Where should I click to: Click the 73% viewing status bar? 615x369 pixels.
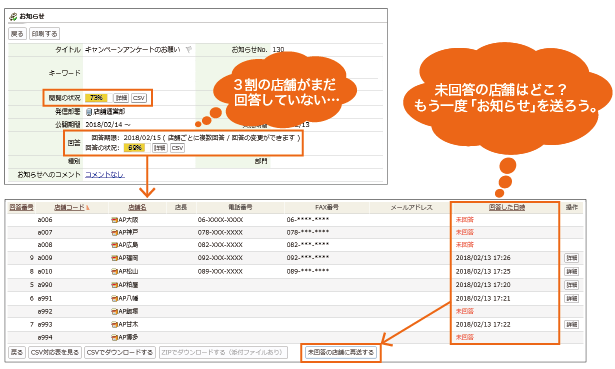(99, 98)
